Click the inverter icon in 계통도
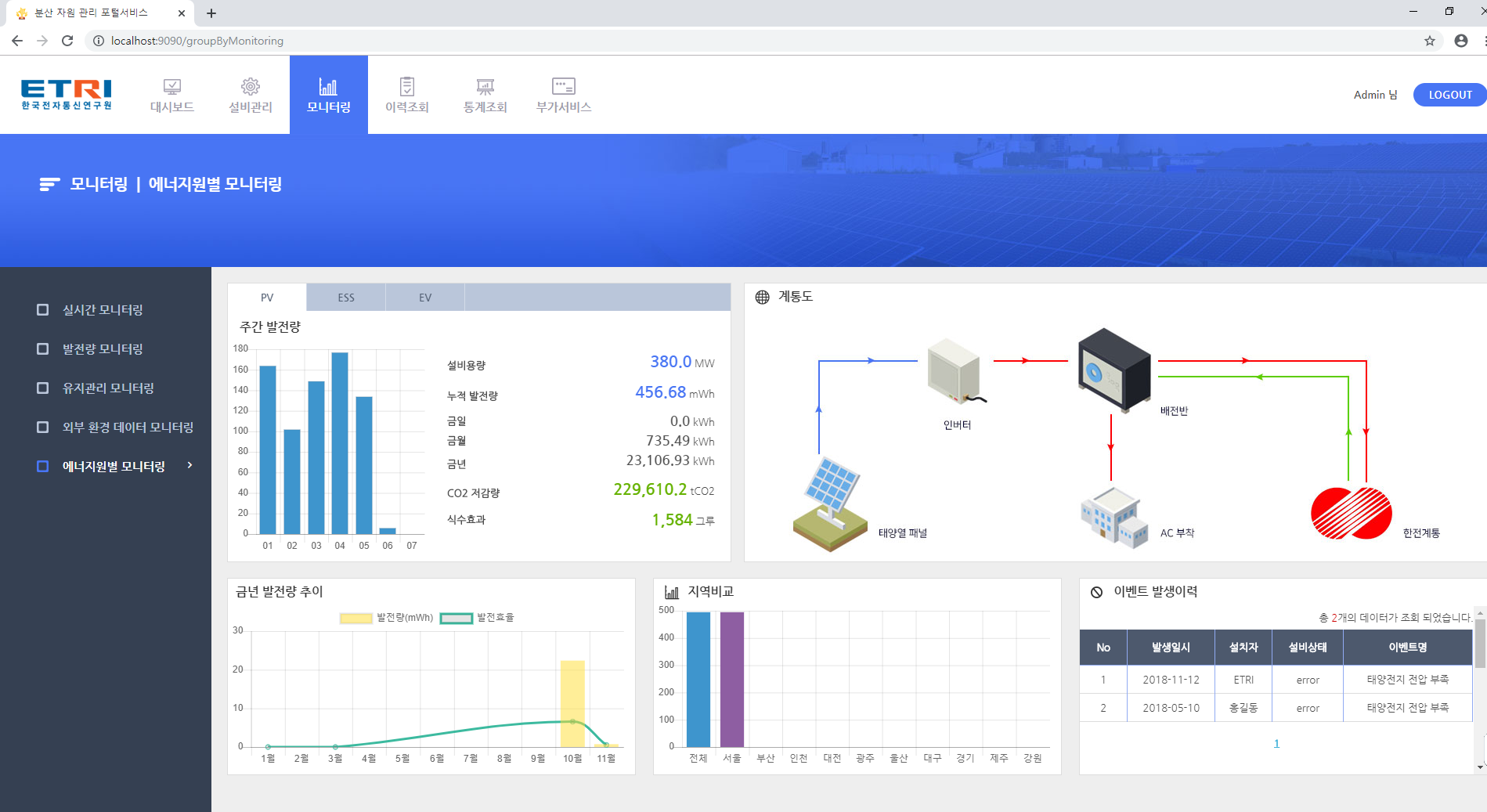Viewport: 1487px width, 812px height. tap(955, 372)
